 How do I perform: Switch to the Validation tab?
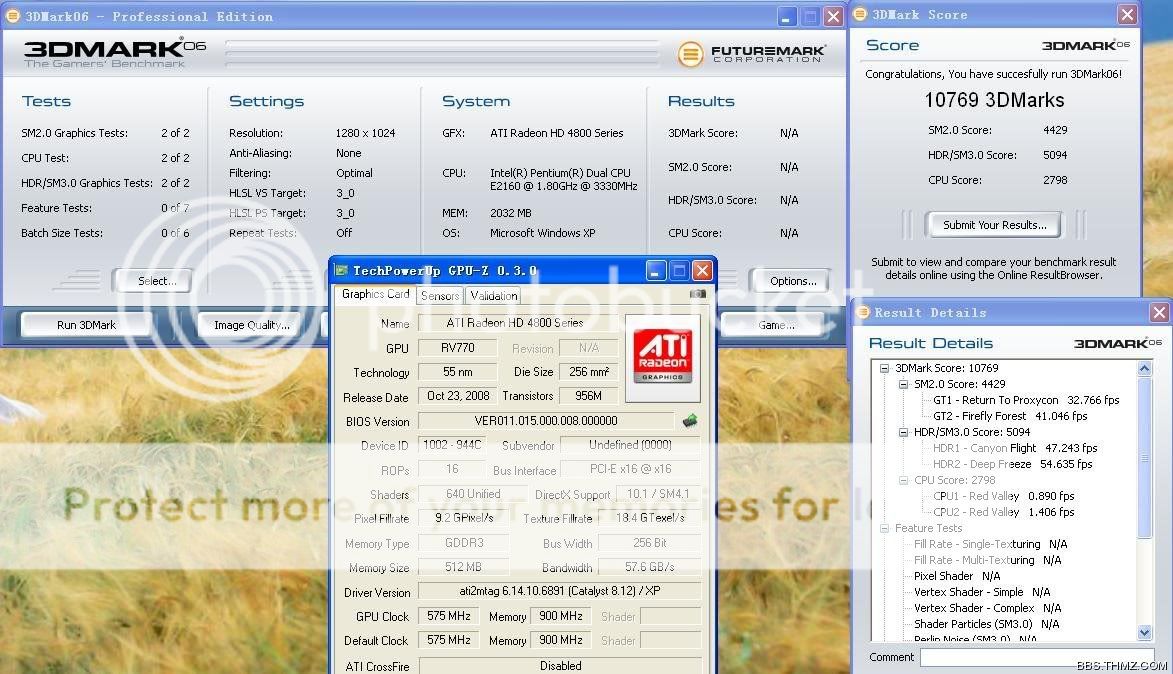click(x=494, y=295)
